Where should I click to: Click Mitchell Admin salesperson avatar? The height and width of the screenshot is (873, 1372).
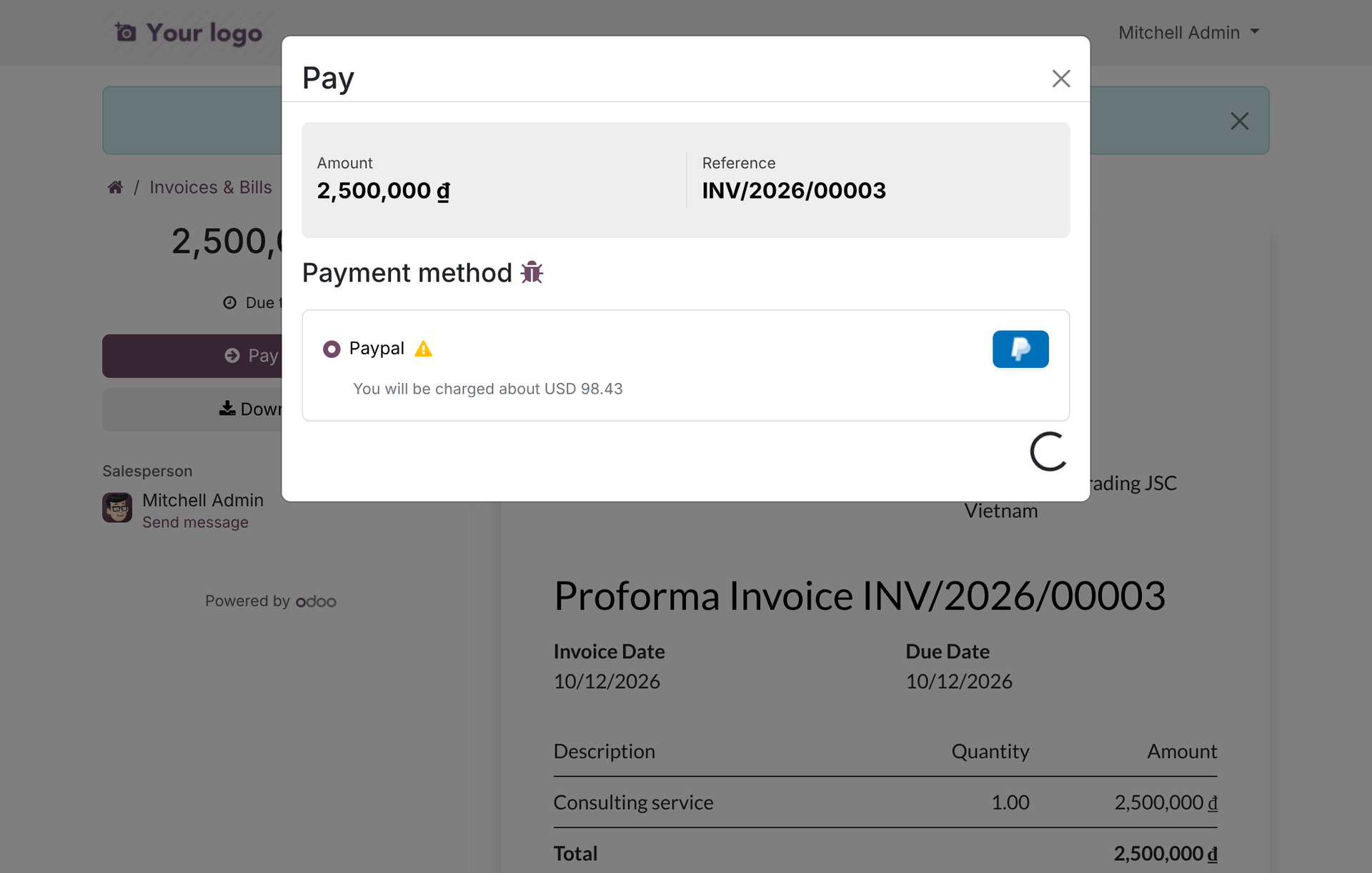coord(117,508)
